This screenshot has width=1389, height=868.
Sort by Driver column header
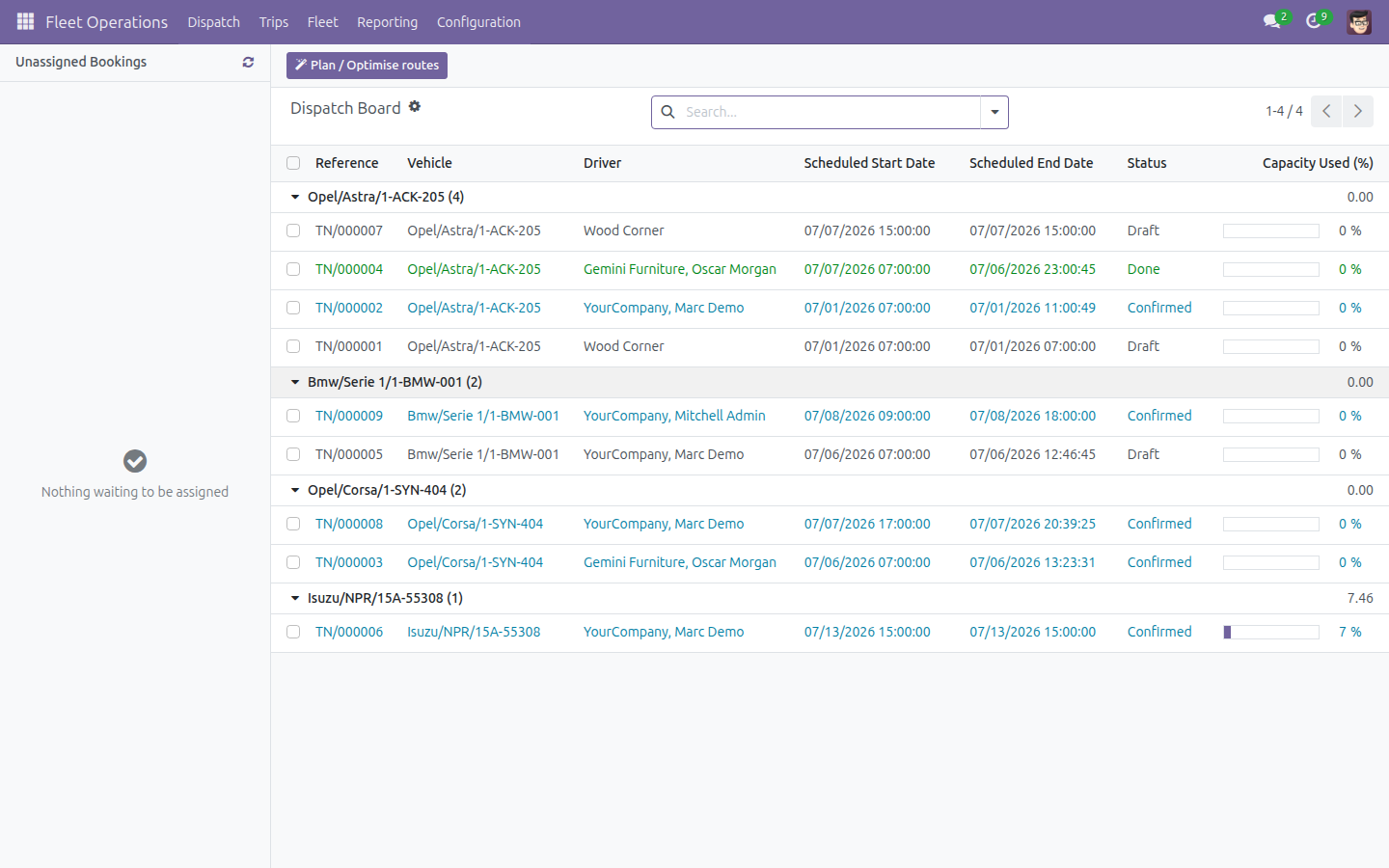(x=602, y=163)
